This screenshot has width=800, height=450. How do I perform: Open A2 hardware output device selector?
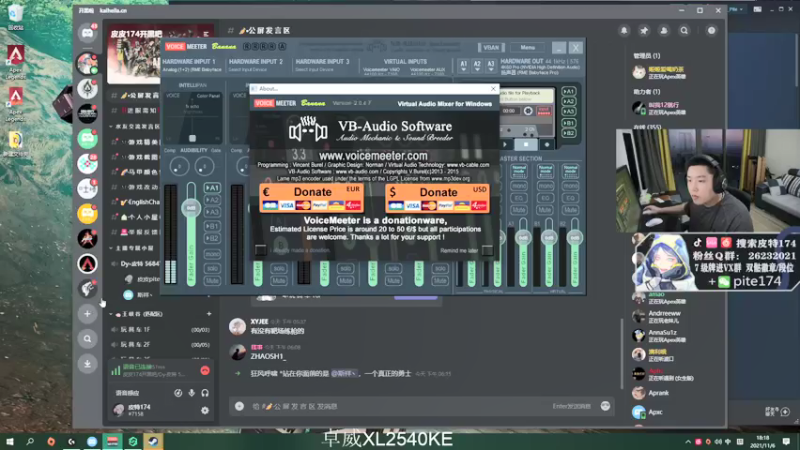(x=477, y=65)
